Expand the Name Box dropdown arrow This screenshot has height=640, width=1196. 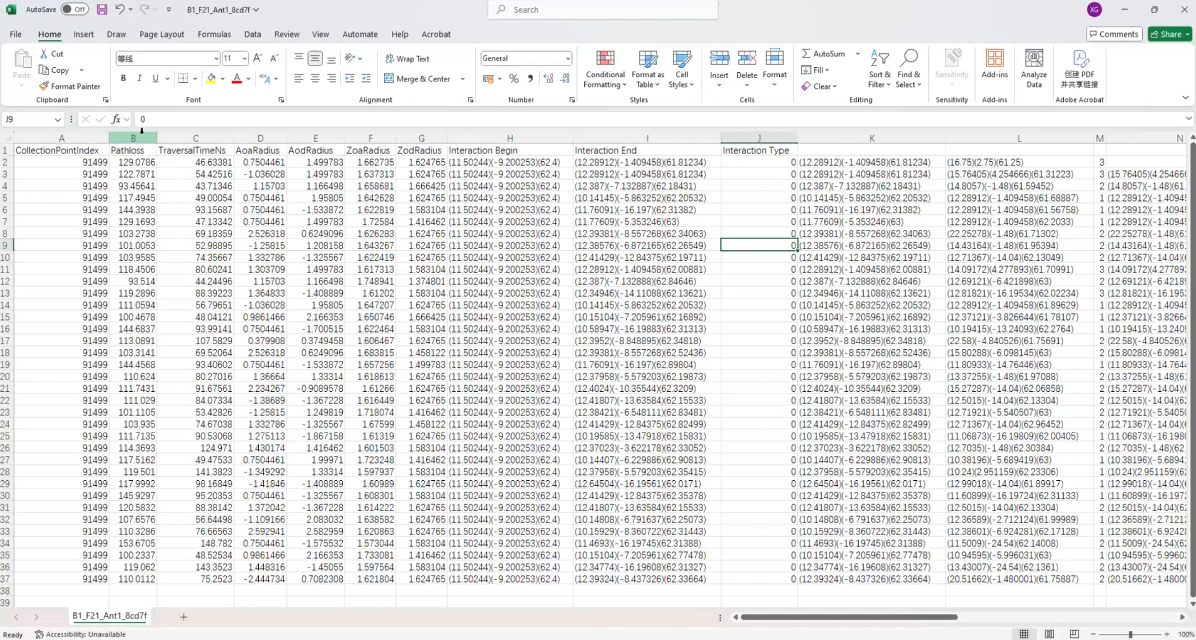click(57, 120)
